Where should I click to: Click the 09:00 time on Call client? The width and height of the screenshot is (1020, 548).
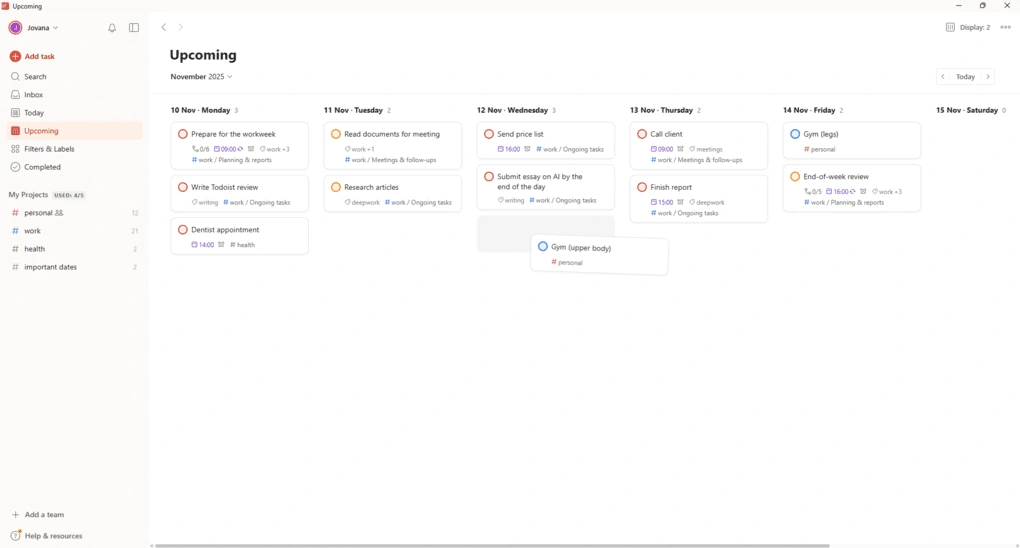click(662, 149)
